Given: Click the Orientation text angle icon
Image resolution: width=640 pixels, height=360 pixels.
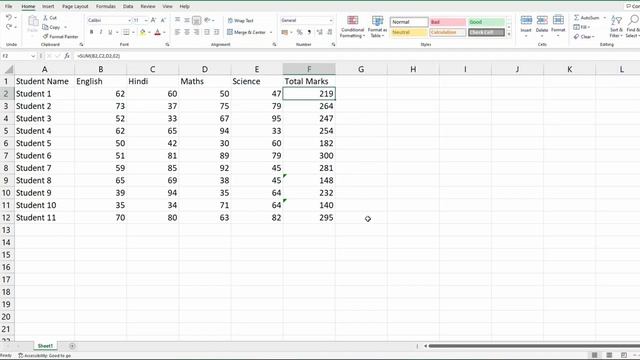Looking at the screenshot, I should click(207, 20).
